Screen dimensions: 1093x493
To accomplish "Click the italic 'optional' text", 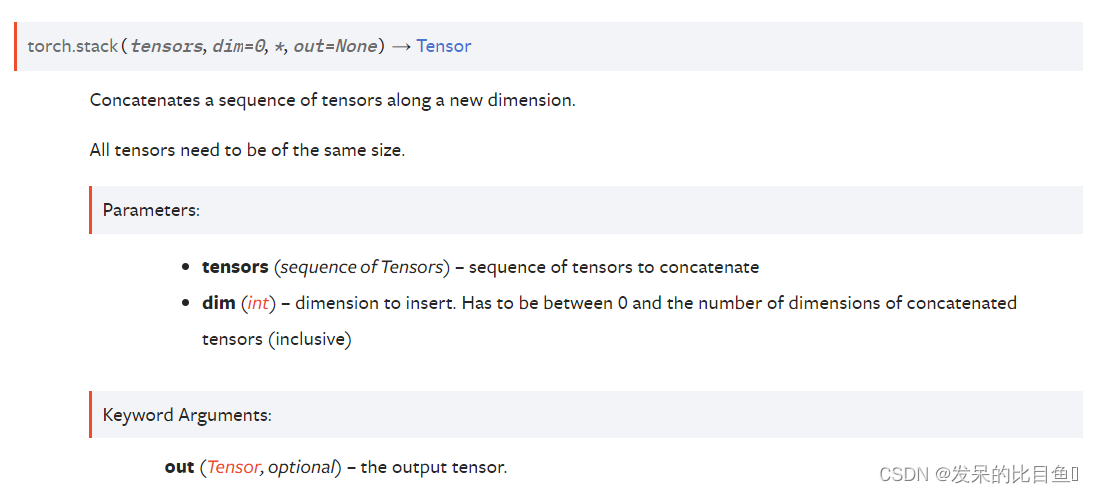I will pos(301,467).
